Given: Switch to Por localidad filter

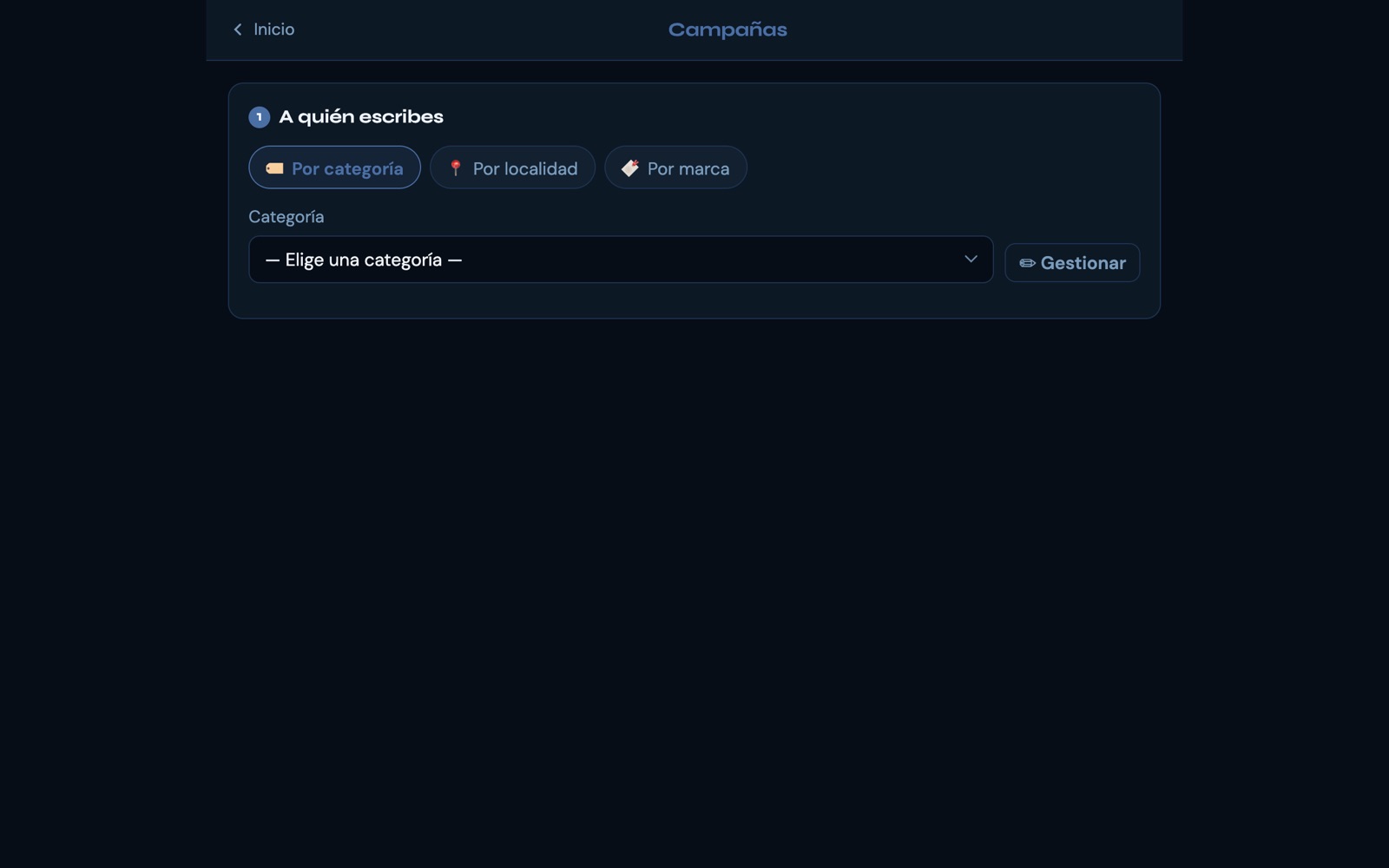Looking at the screenshot, I should coord(512,168).
